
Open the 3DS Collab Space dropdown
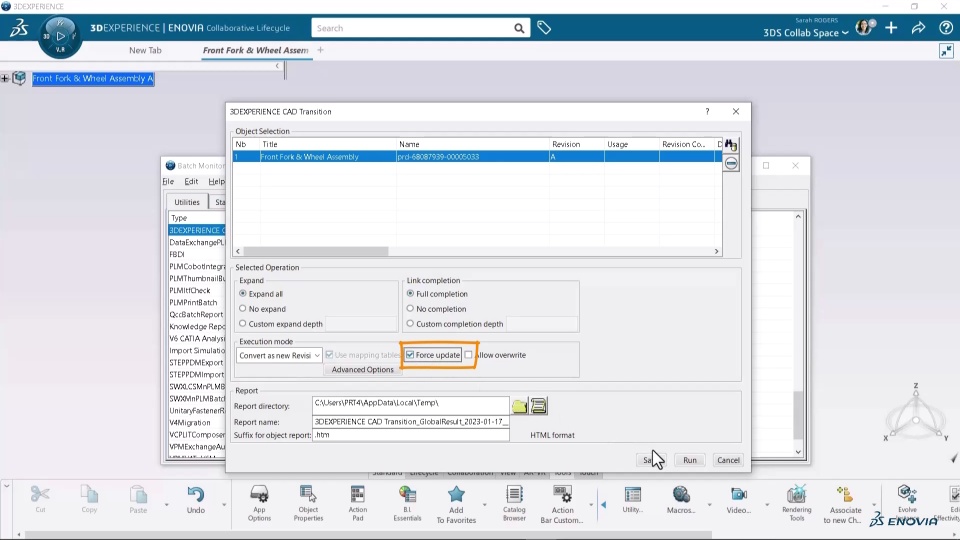click(806, 33)
